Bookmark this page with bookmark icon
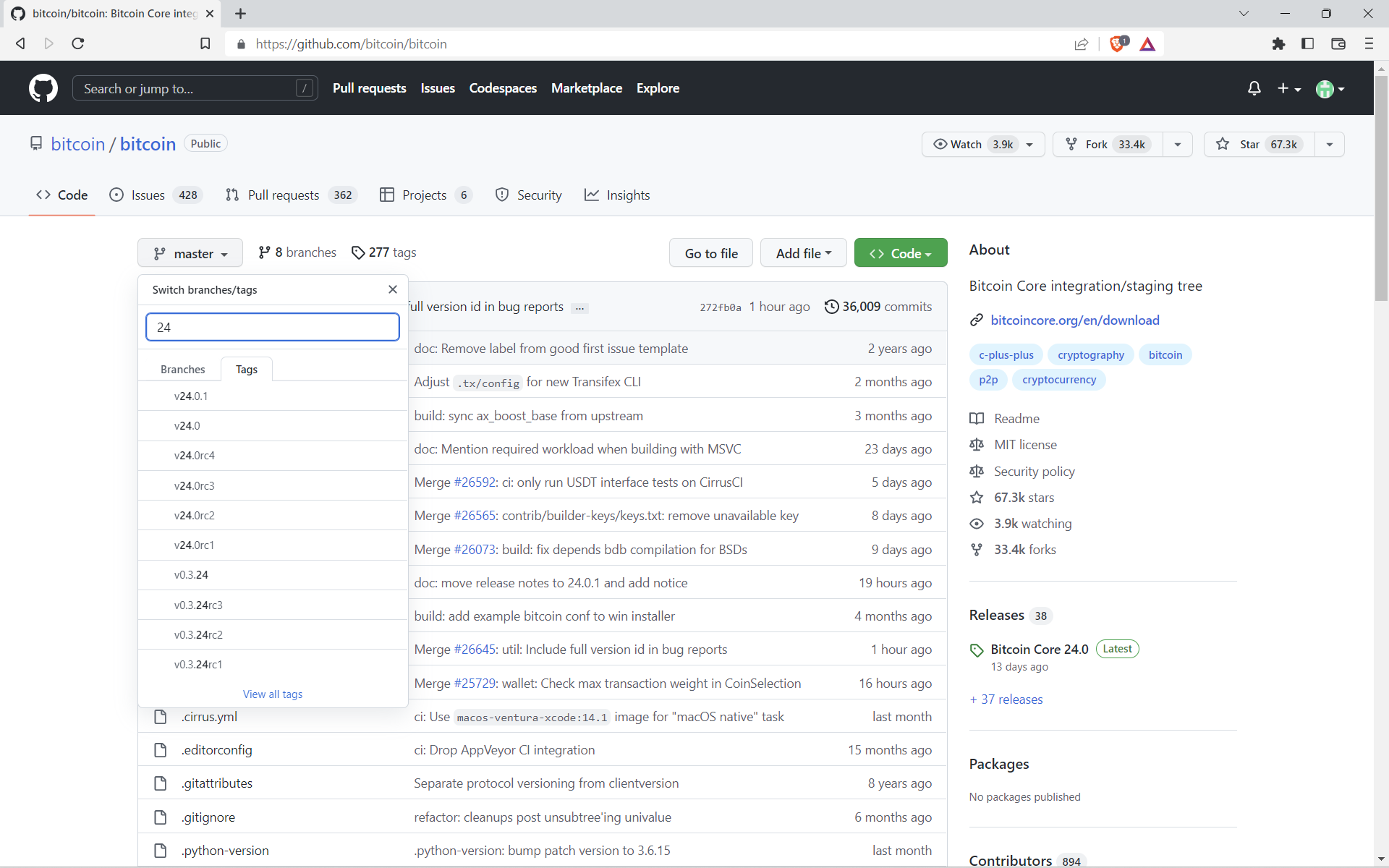 click(x=205, y=44)
